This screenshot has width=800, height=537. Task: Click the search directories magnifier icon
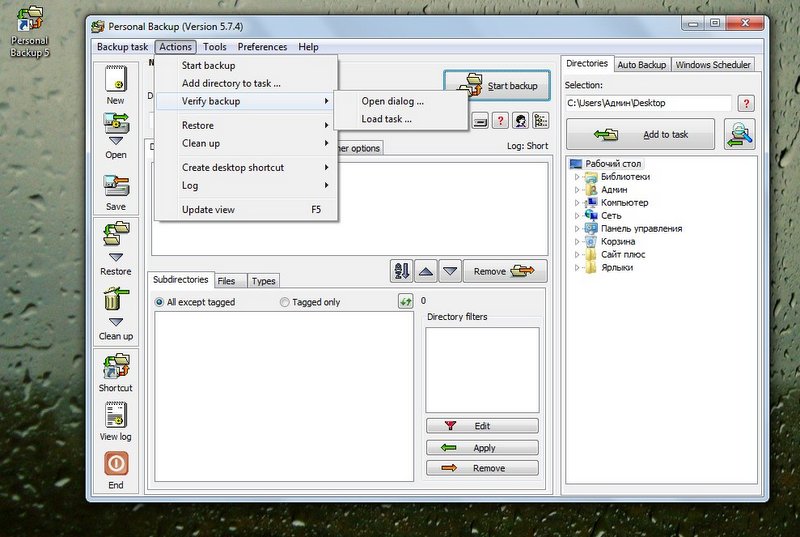pos(739,135)
